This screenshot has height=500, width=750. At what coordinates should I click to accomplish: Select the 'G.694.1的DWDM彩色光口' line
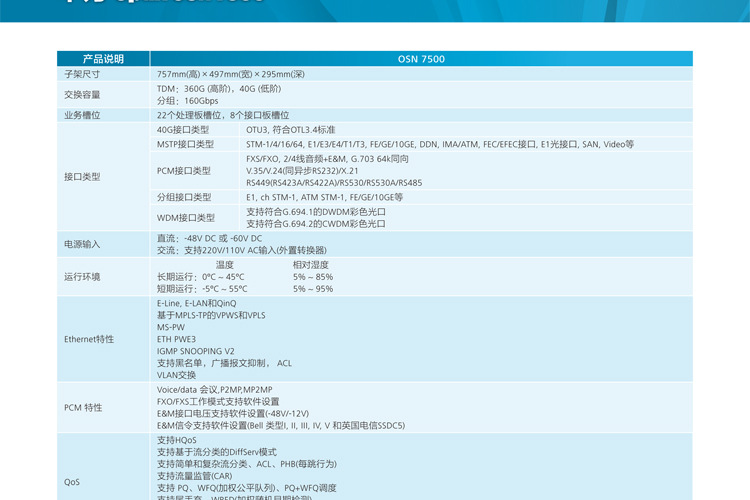[x=316, y=211]
